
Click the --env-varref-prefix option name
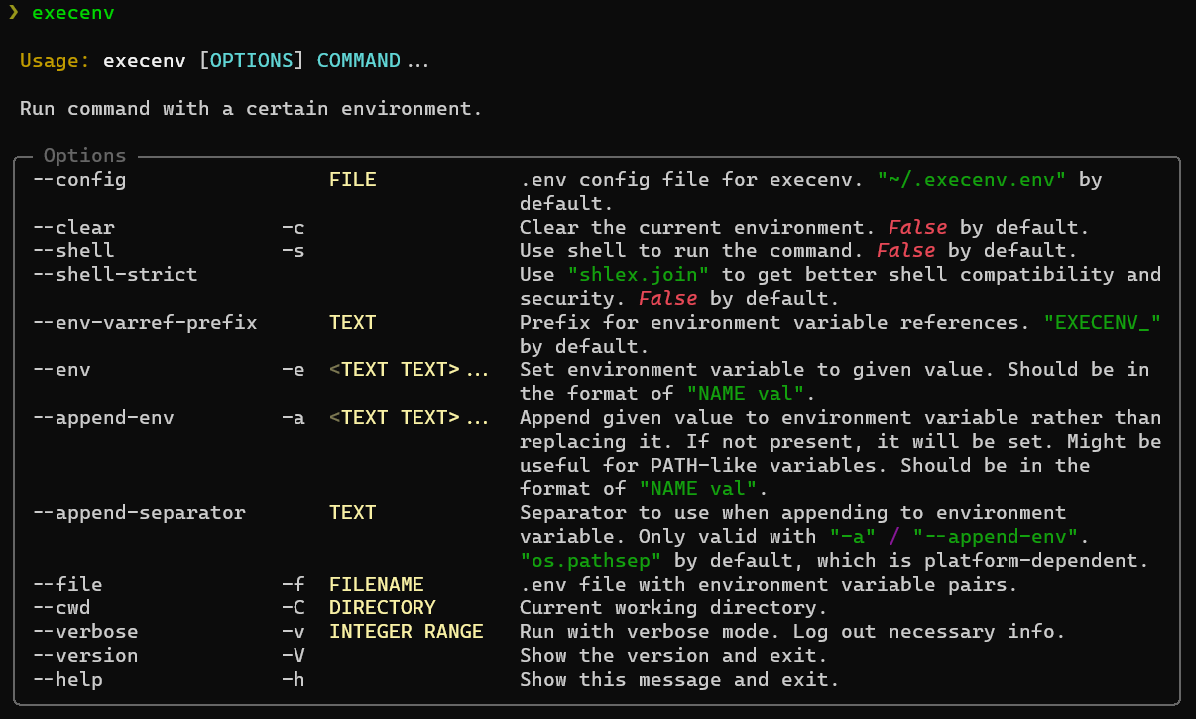(x=145, y=323)
